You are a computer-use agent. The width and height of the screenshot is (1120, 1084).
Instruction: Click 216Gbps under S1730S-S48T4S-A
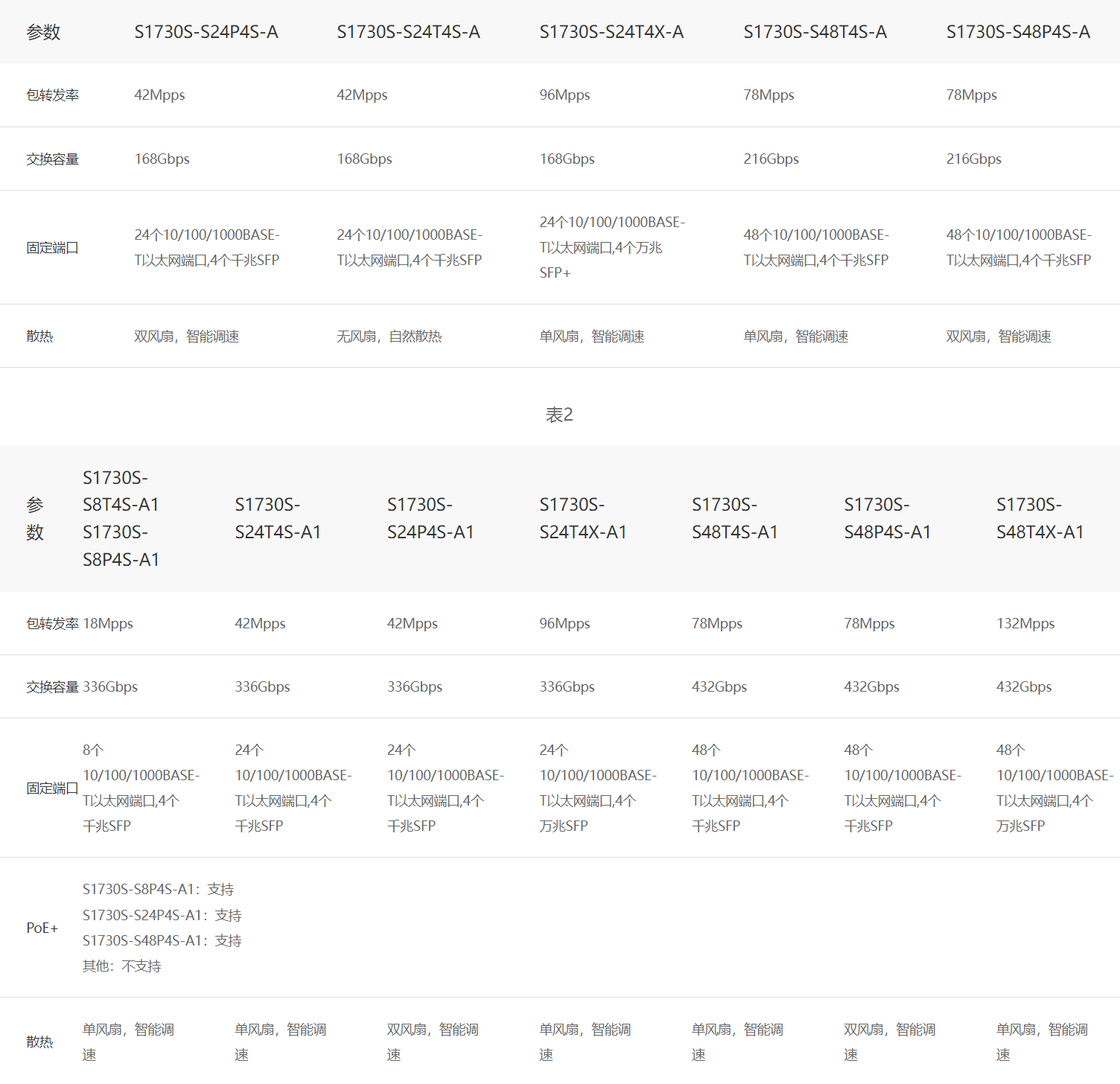[x=771, y=159]
